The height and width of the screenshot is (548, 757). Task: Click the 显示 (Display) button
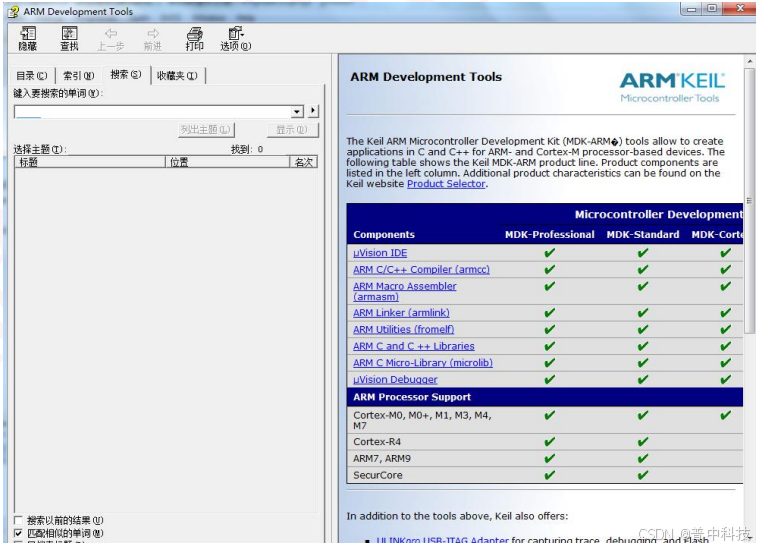click(293, 129)
